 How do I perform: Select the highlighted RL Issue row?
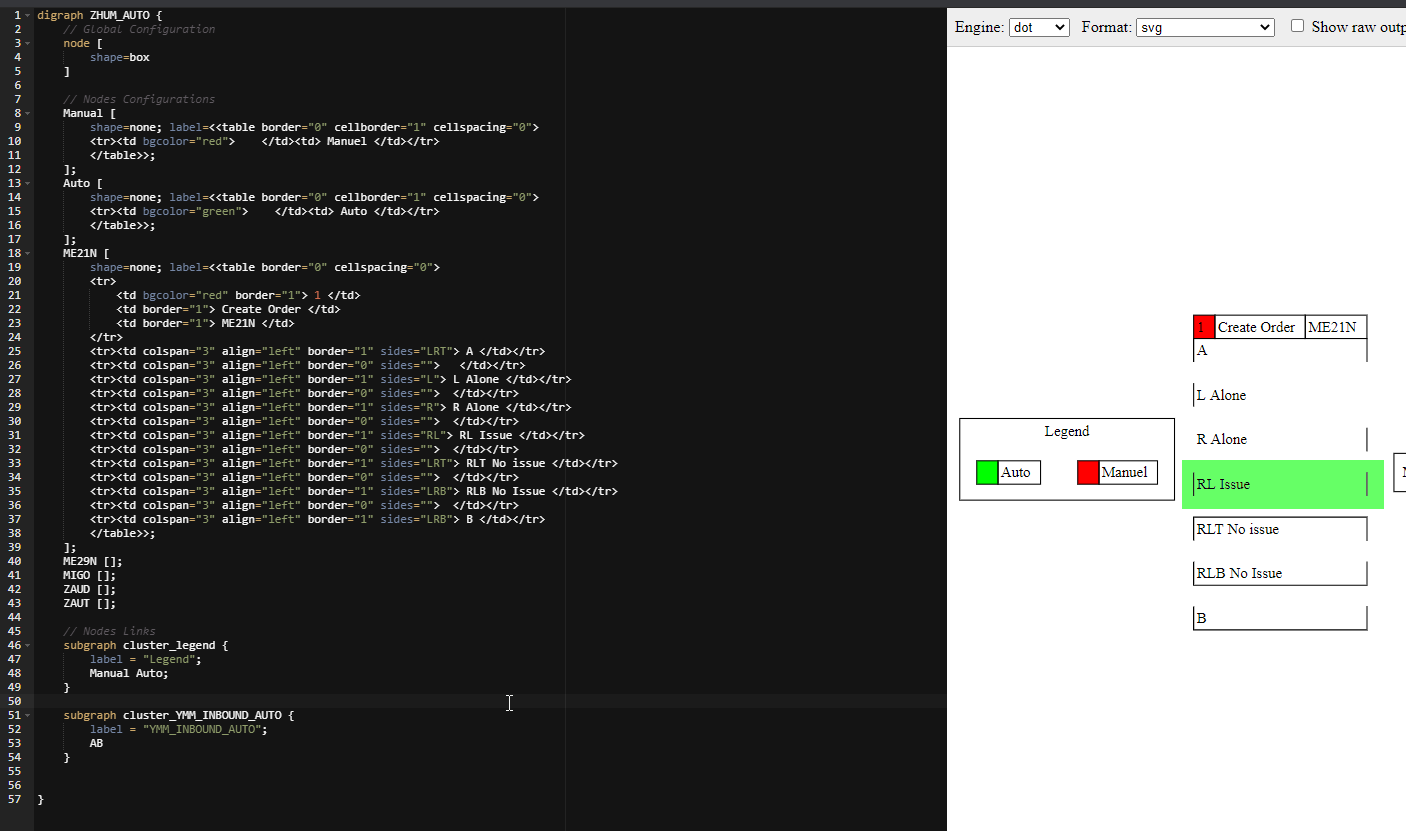1281,484
